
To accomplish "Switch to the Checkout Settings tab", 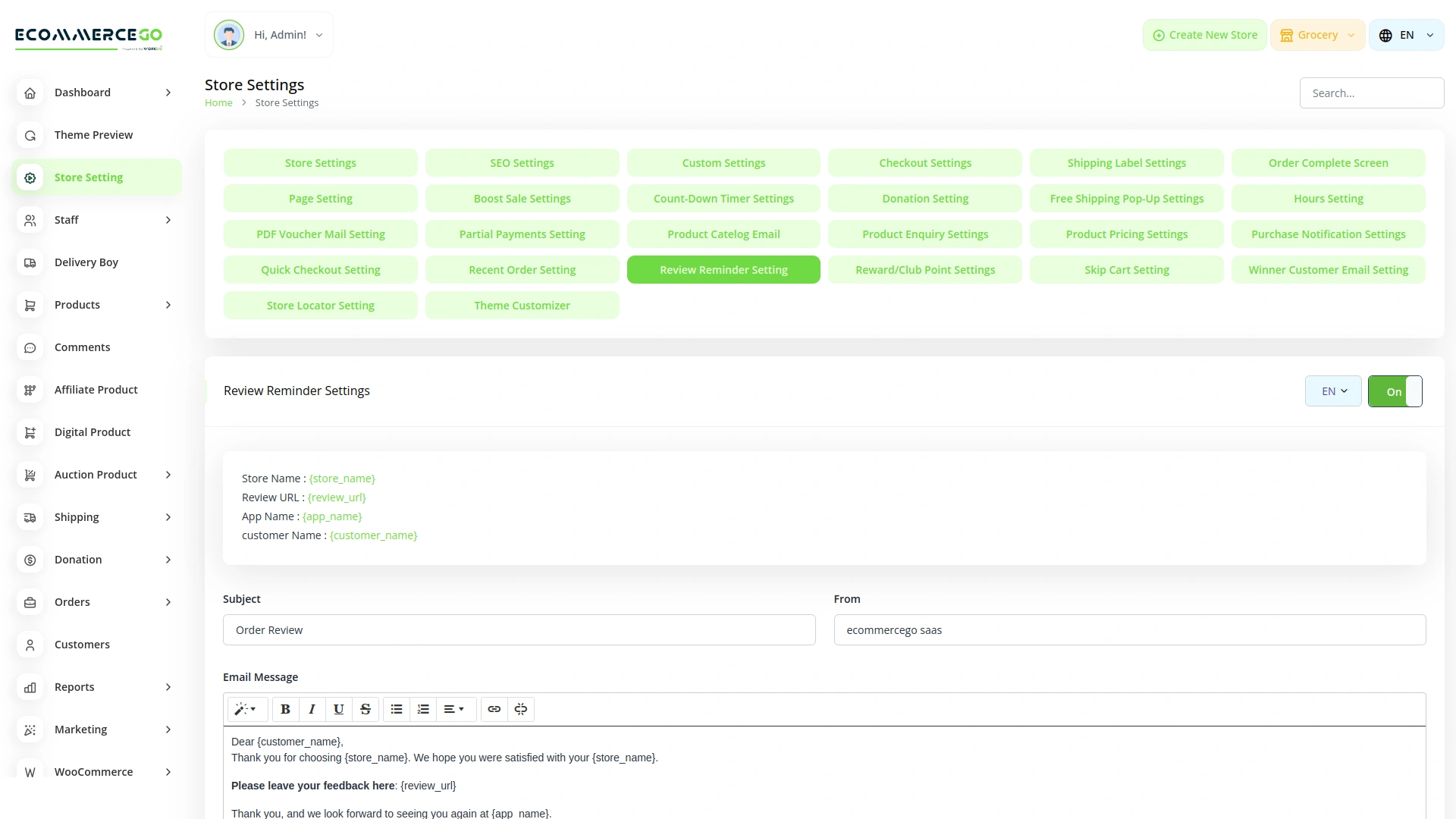I will coord(925,162).
